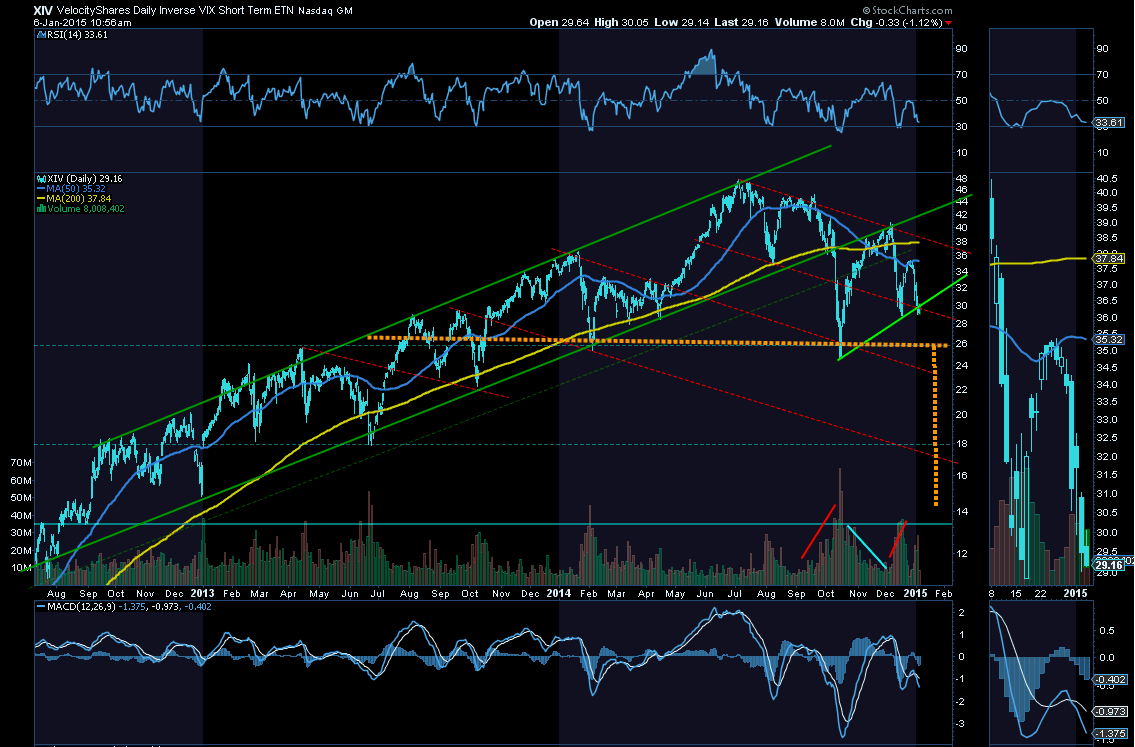Image resolution: width=1135 pixels, height=747 pixels.
Task: Click the 6-Jan-2015 10:56am timestamp
Action: pyautogui.click(x=82, y=22)
